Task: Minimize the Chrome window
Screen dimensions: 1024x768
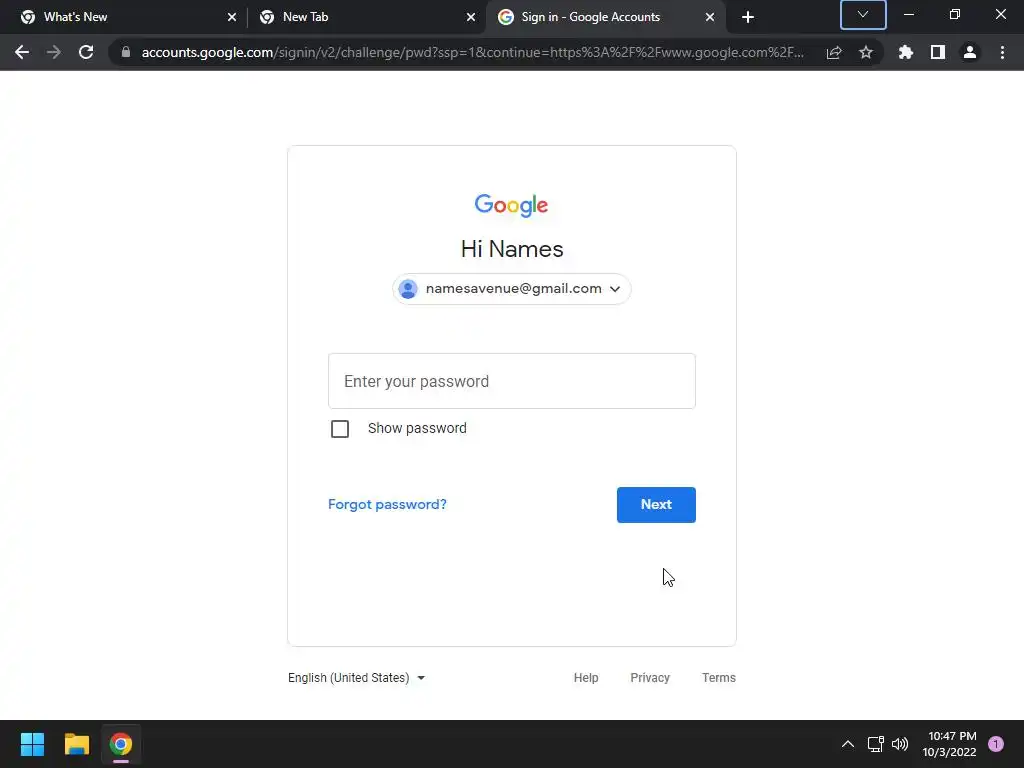Action: [x=909, y=14]
